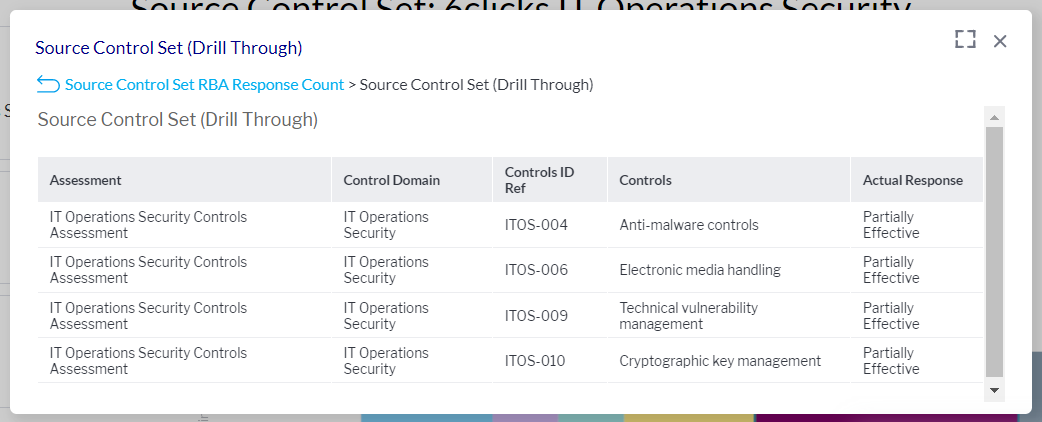Sort by the Assessment column header
1042x422 pixels.
coord(86,181)
